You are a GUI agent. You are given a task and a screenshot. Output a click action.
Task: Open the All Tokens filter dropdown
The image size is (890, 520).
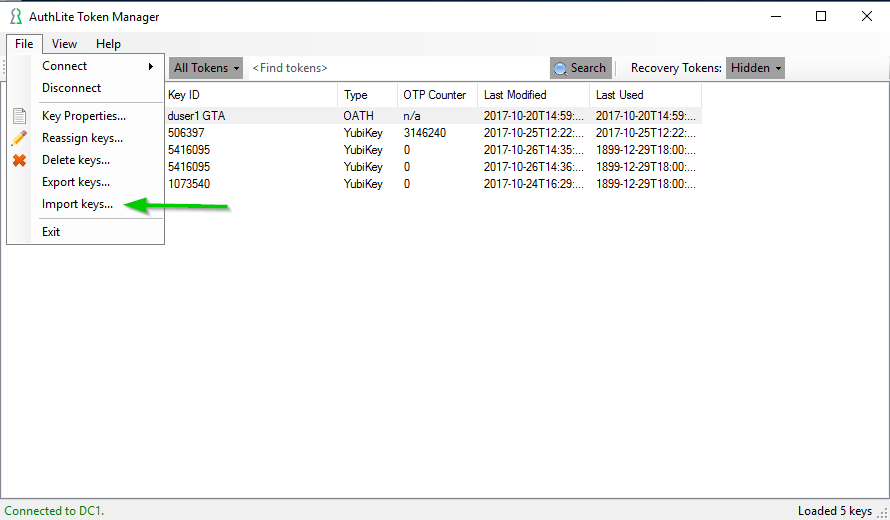coord(205,68)
